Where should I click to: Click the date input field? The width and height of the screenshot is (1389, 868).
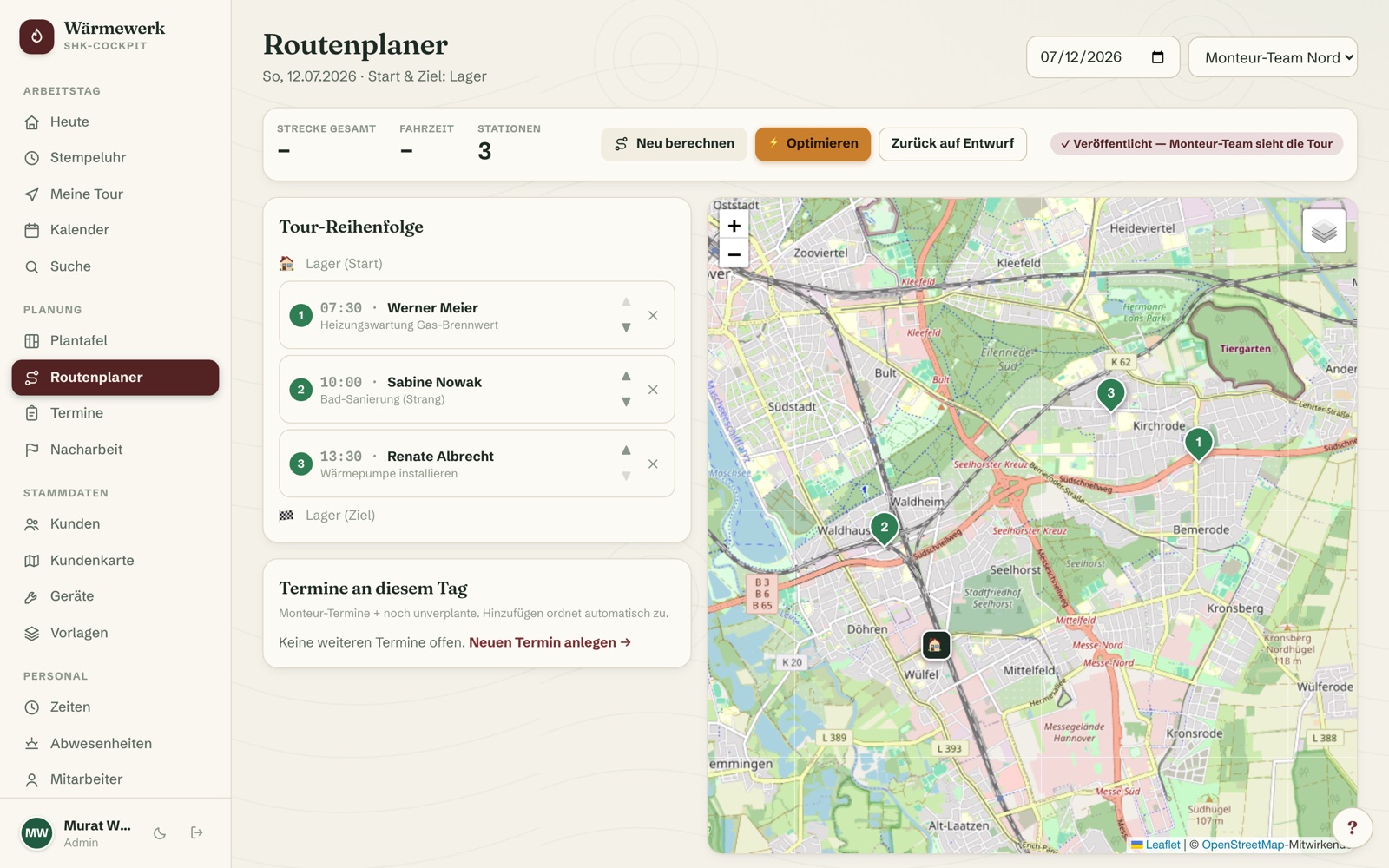tap(1103, 57)
